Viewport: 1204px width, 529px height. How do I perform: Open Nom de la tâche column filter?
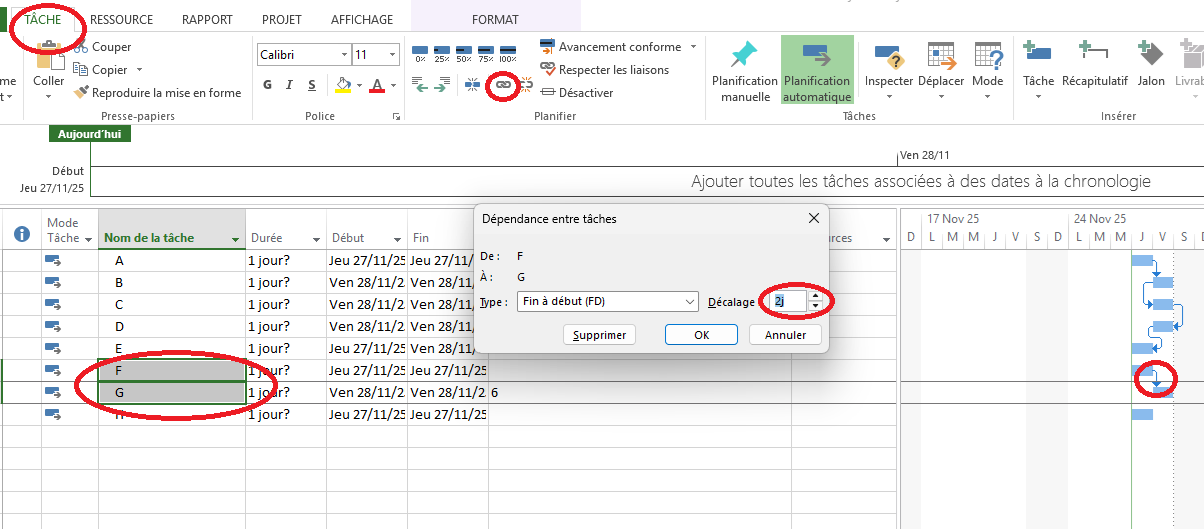point(236,239)
